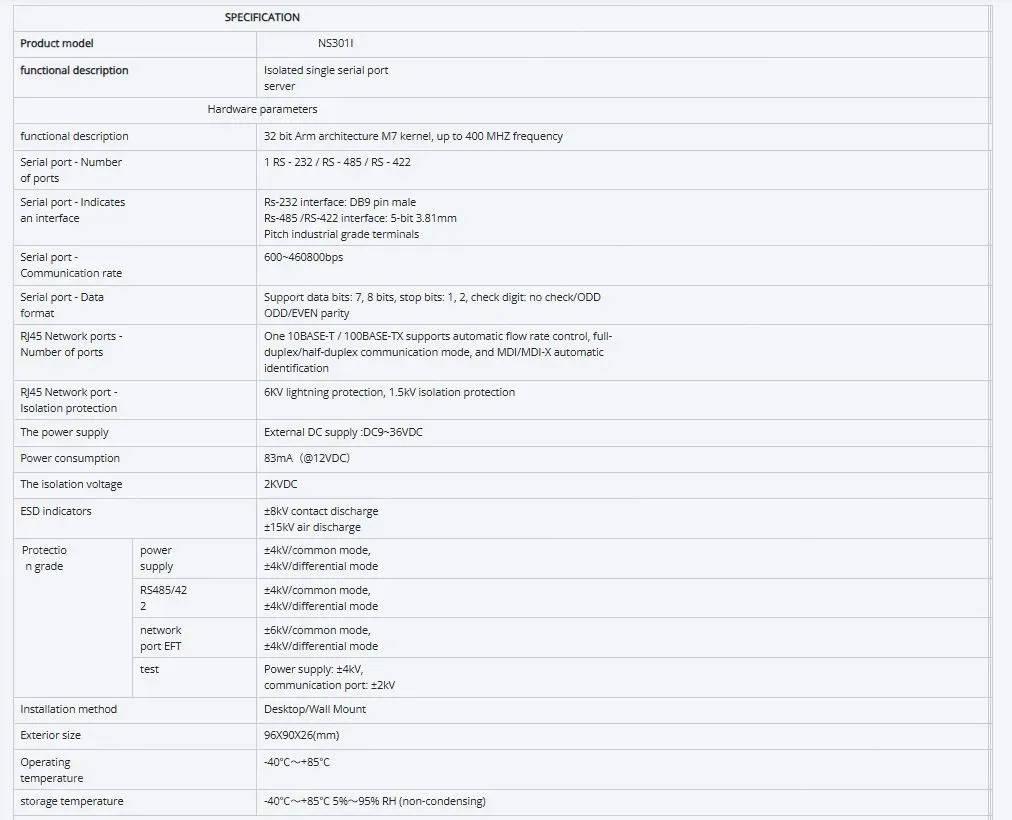
Task: Click the Serial port - Number of ports label
Action: click(x=71, y=170)
